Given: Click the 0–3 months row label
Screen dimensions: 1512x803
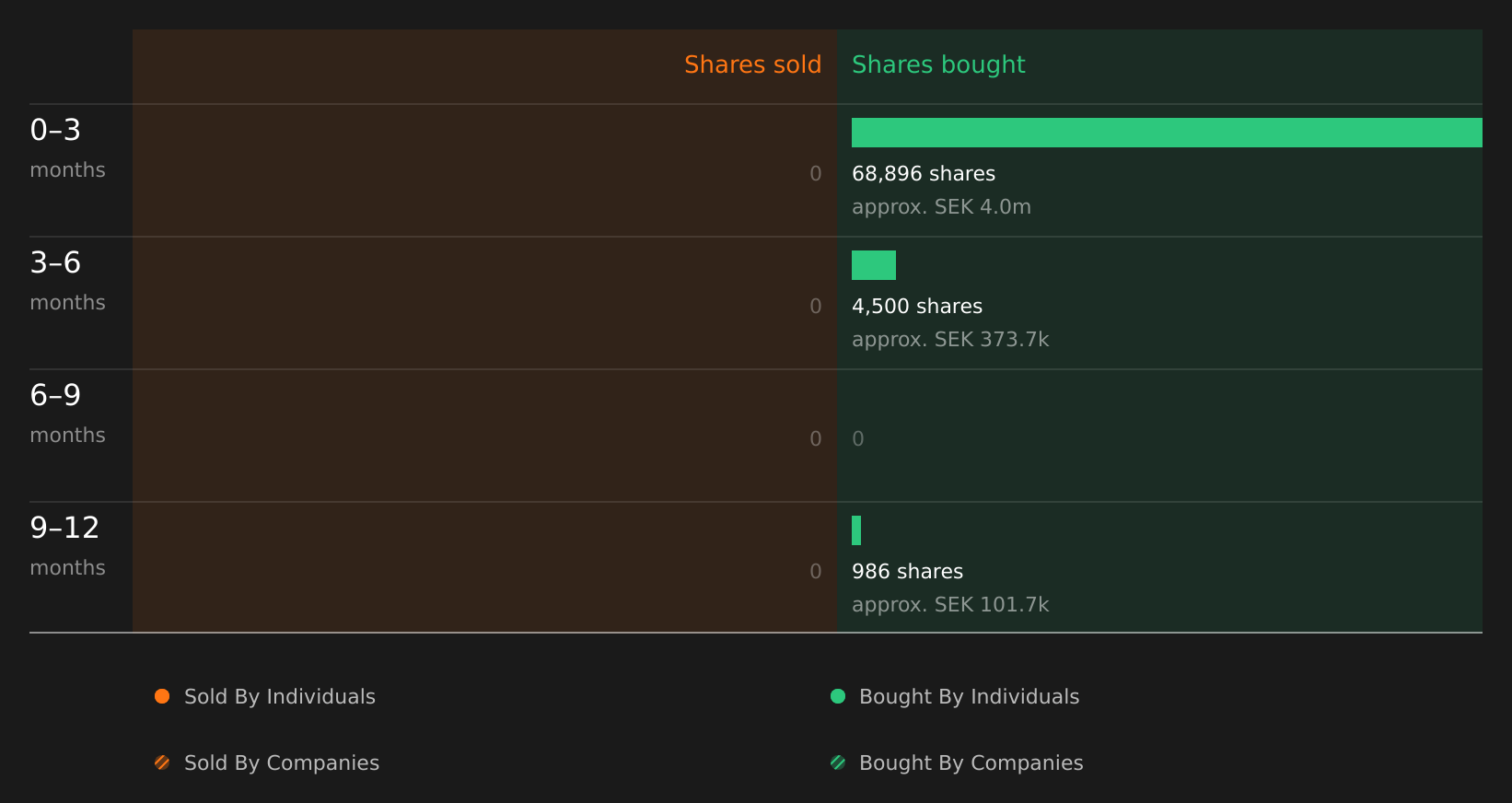Looking at the screenshot, I should pos(68,148).
